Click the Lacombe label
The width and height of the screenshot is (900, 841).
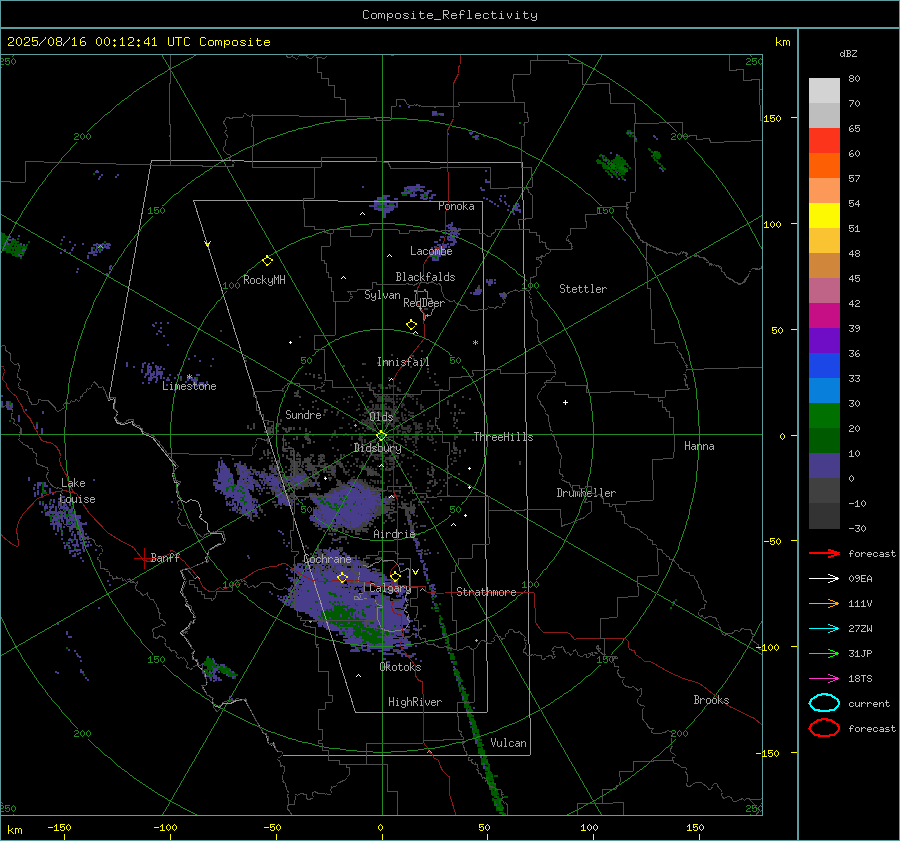click(x=431, y=251)
